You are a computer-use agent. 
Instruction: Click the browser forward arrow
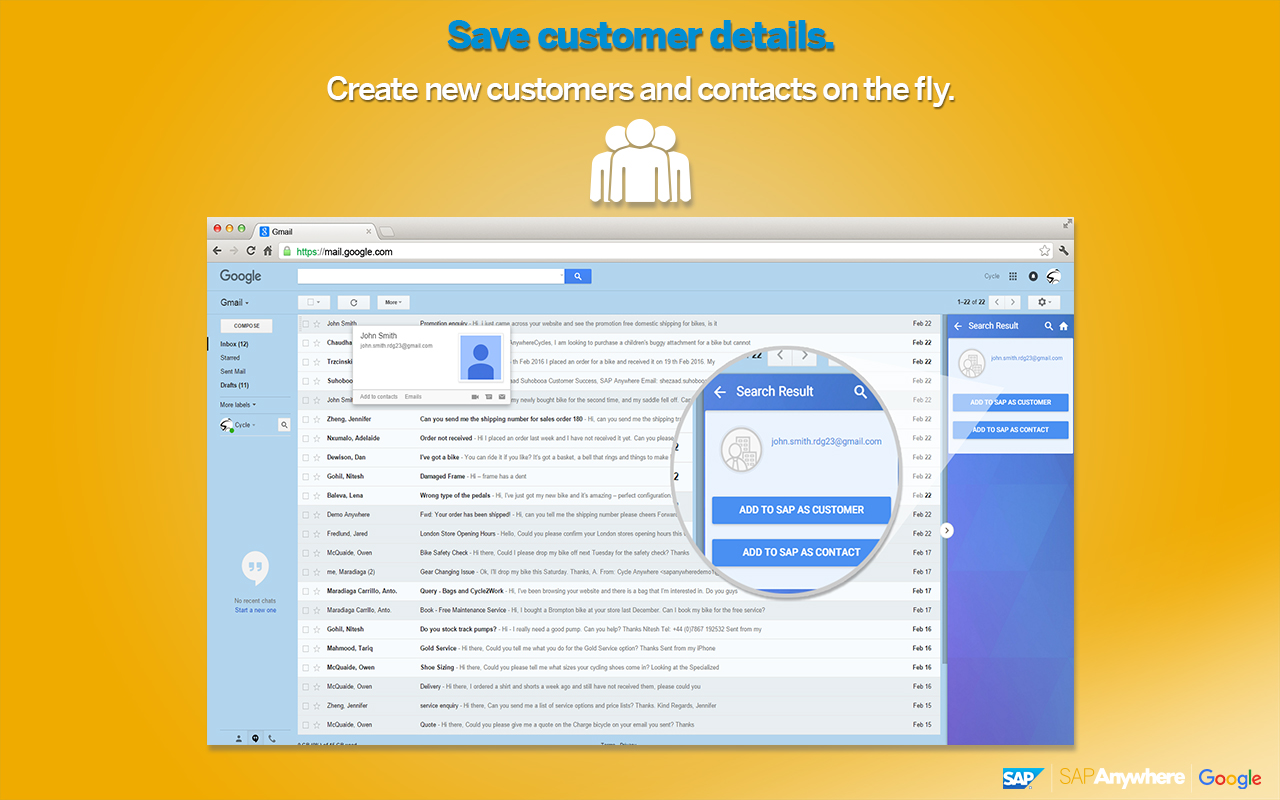[x=234, y=251]
